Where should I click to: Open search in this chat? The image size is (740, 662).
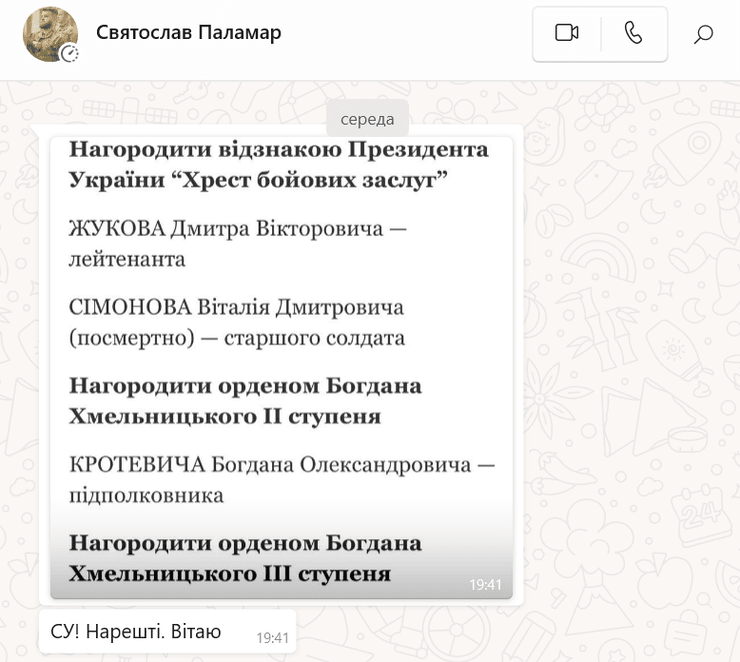click(703, 34)
